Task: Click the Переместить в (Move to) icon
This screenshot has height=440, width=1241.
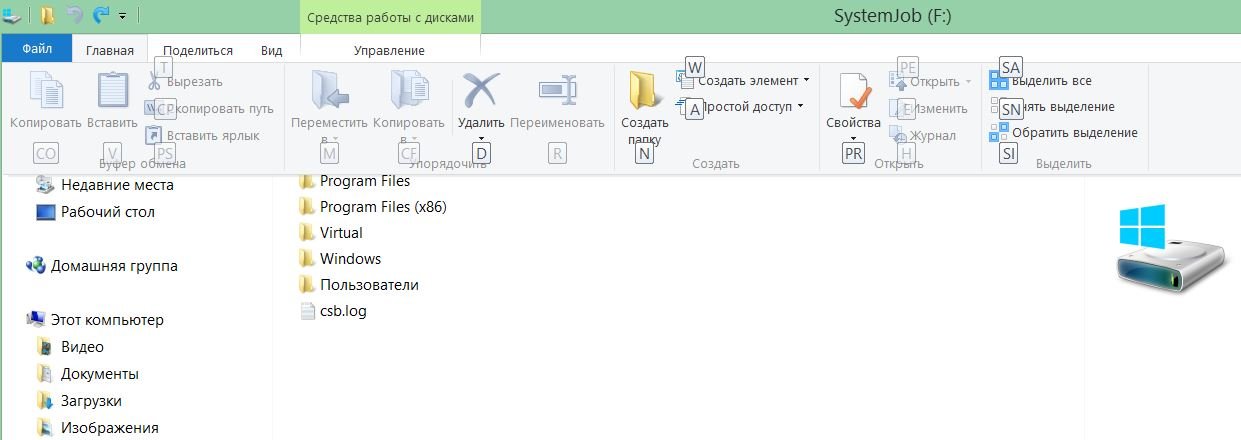Action: [329, 92]
